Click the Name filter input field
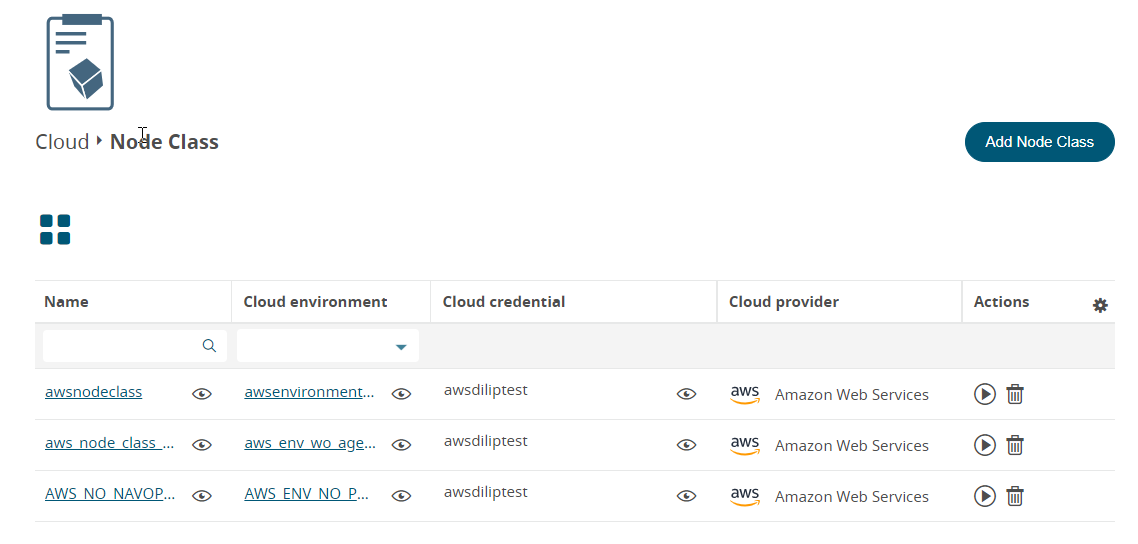The image size is (1138, 544). pos(120,346)
